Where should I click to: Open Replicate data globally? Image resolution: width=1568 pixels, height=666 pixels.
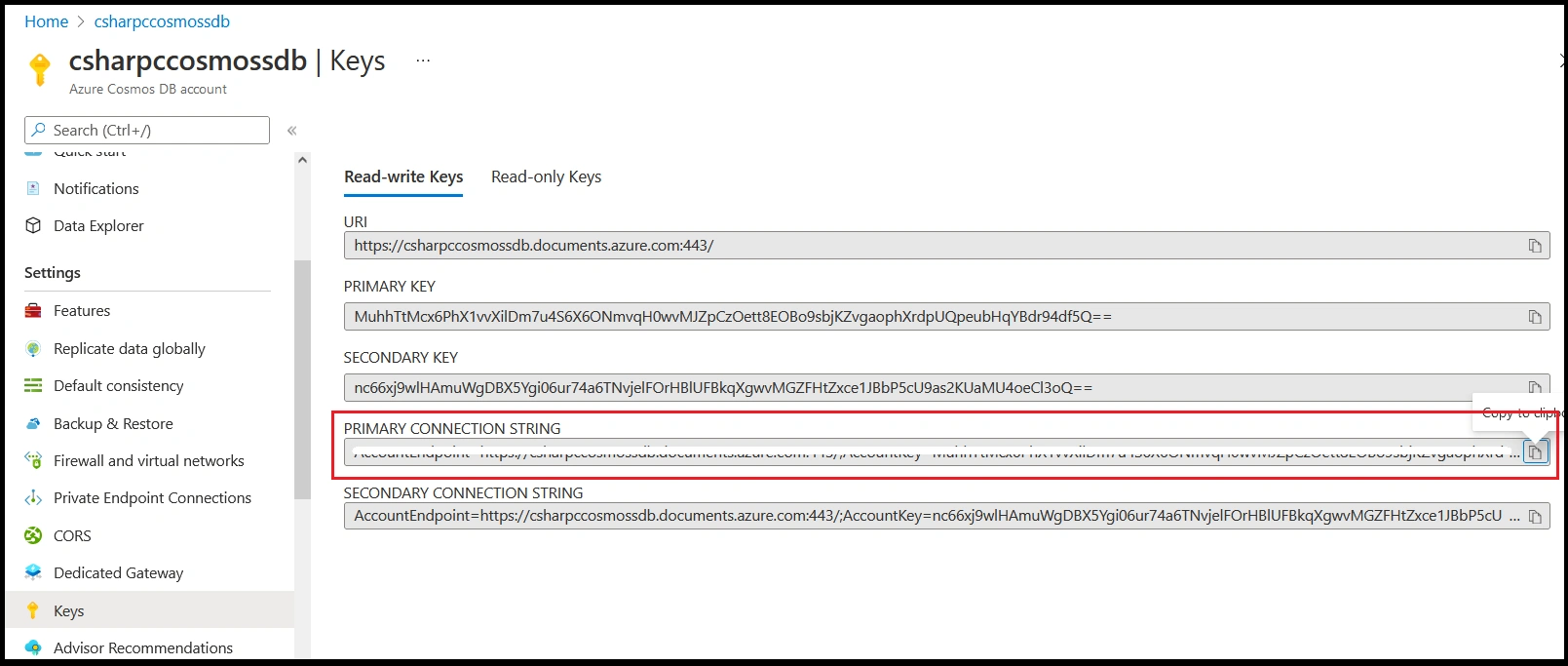(x=130, y=349)
